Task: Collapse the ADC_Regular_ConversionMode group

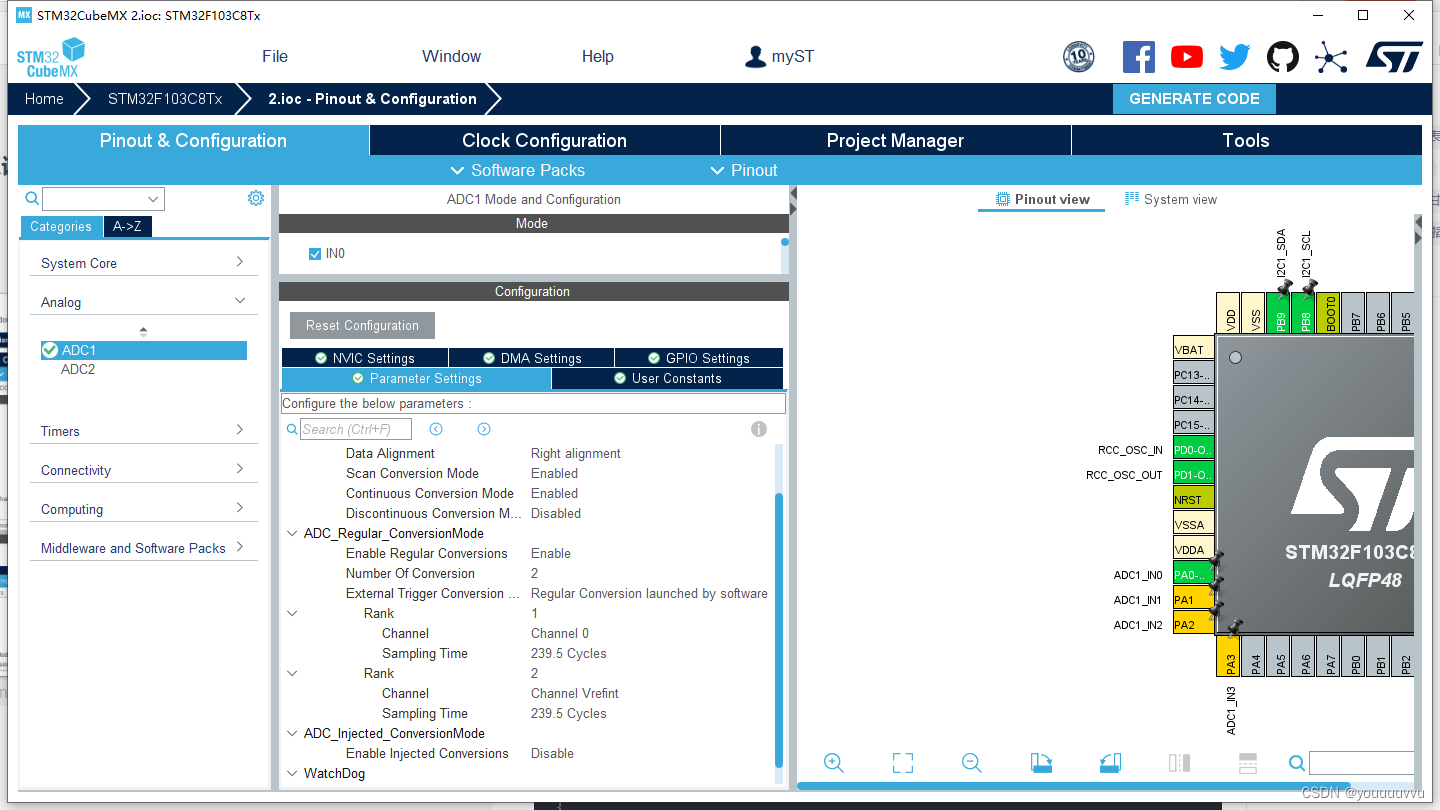Action: [292, 533]
